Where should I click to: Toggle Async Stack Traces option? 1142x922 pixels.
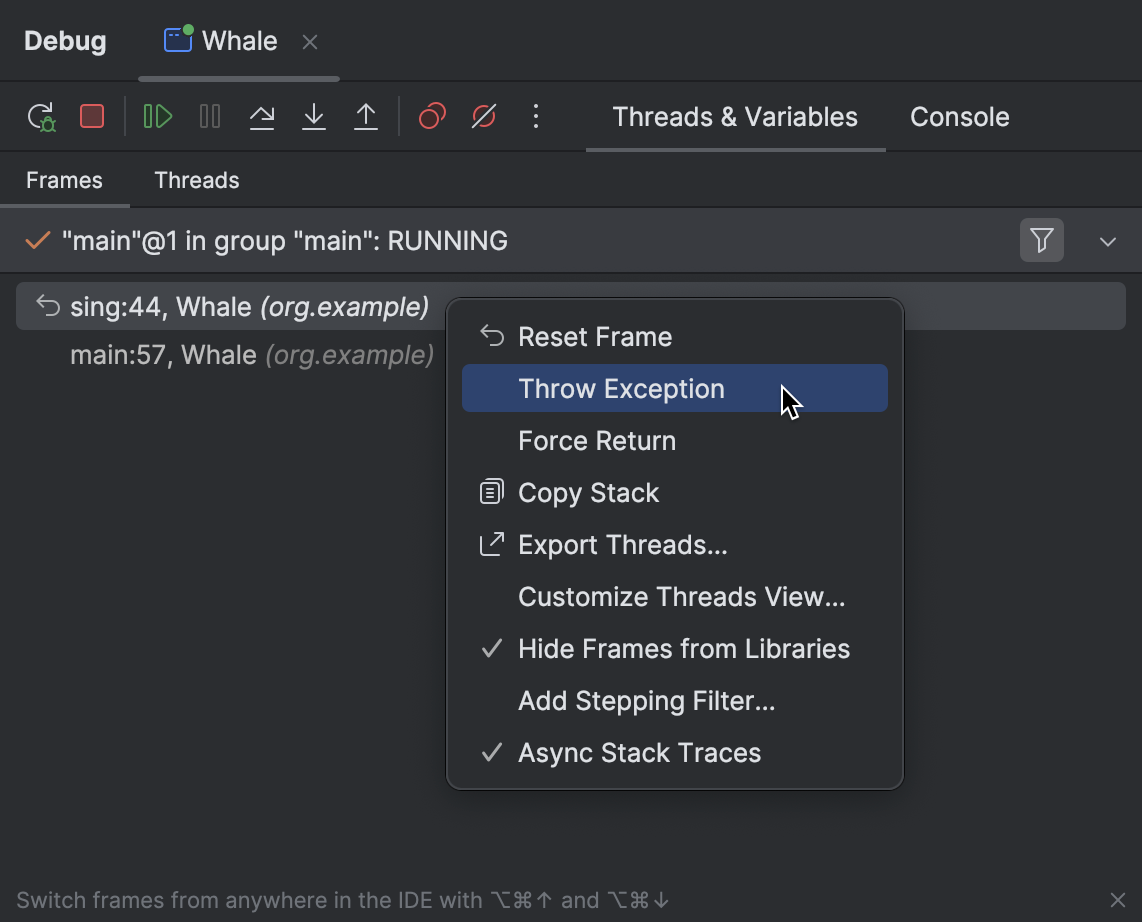click(x=639, y=752)
